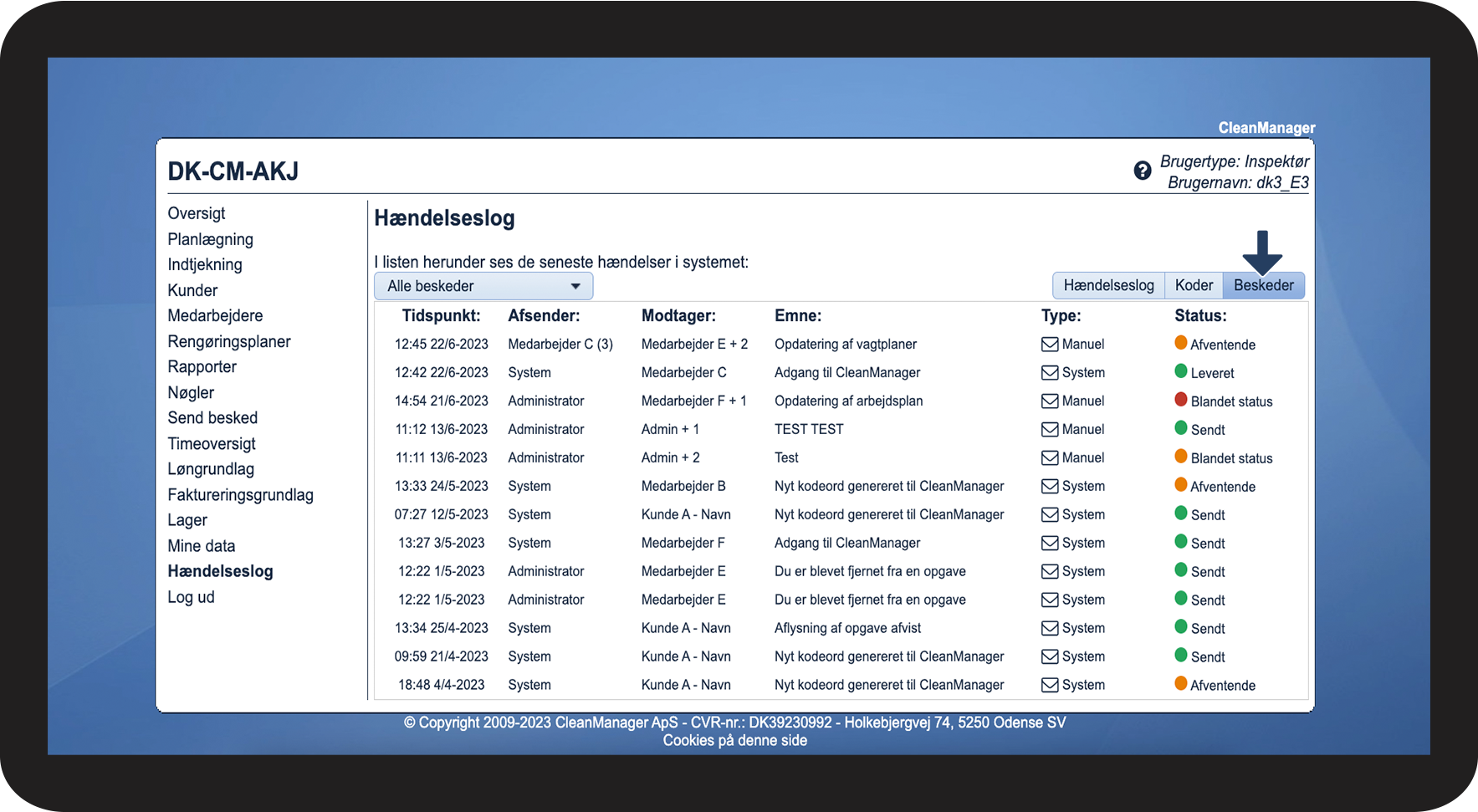Click the help question mark icon

pyautogui.click(x=1142, y=171)
